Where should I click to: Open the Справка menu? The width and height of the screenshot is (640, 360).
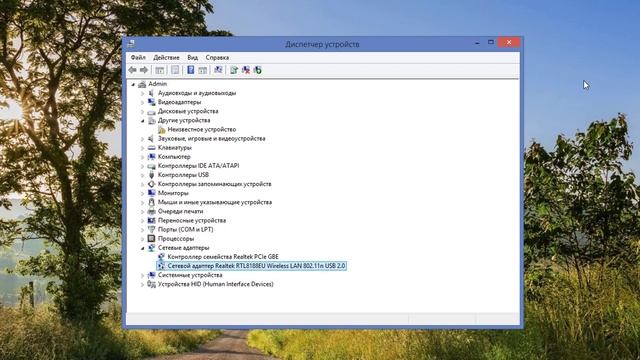click(217, 58)
